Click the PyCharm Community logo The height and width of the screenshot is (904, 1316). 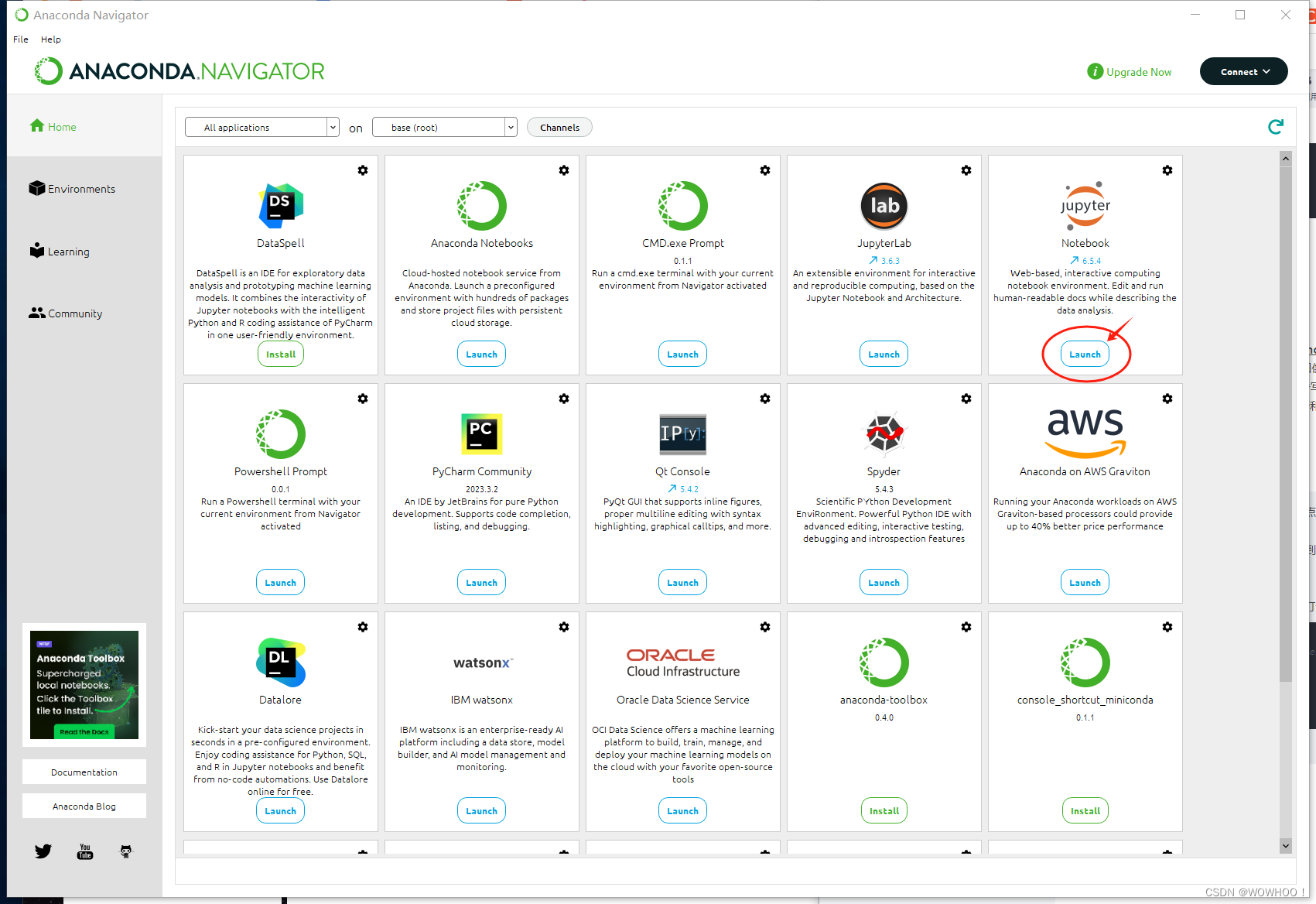tap(482, 434)
